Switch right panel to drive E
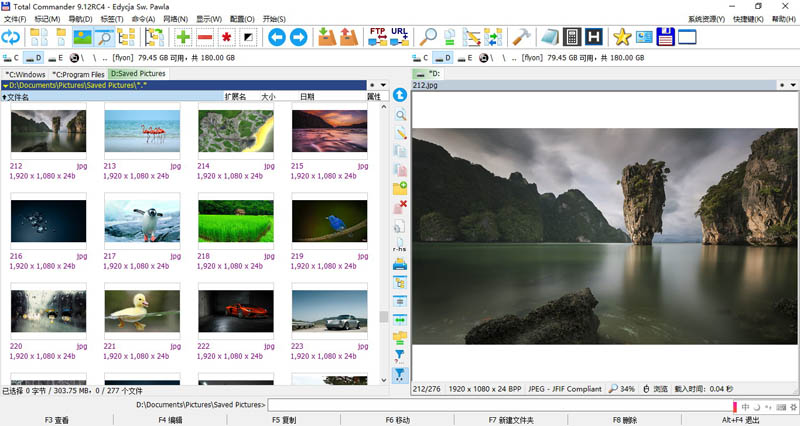800x426 pixels. [x=464, y=58]
